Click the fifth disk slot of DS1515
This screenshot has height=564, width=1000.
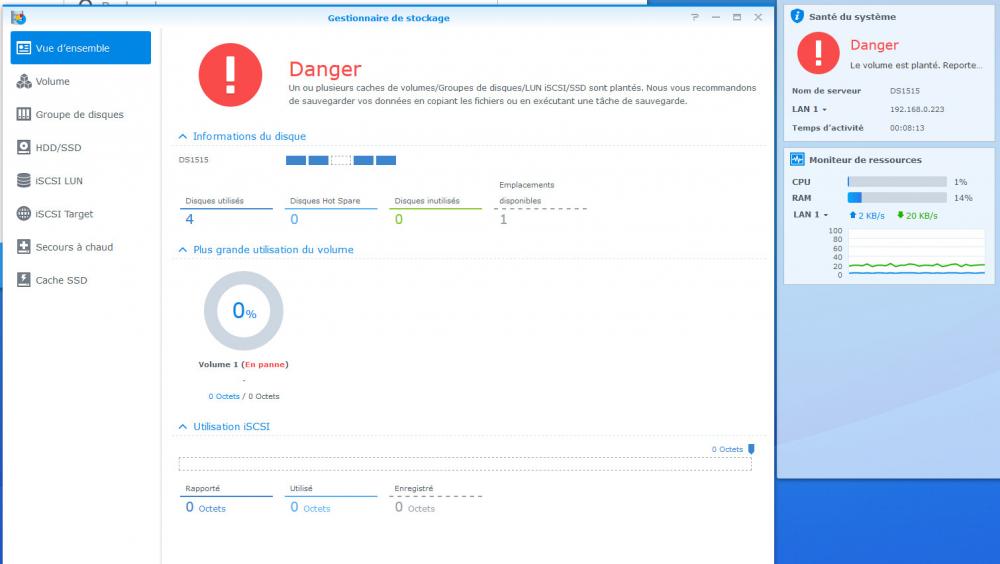[386, 160]
